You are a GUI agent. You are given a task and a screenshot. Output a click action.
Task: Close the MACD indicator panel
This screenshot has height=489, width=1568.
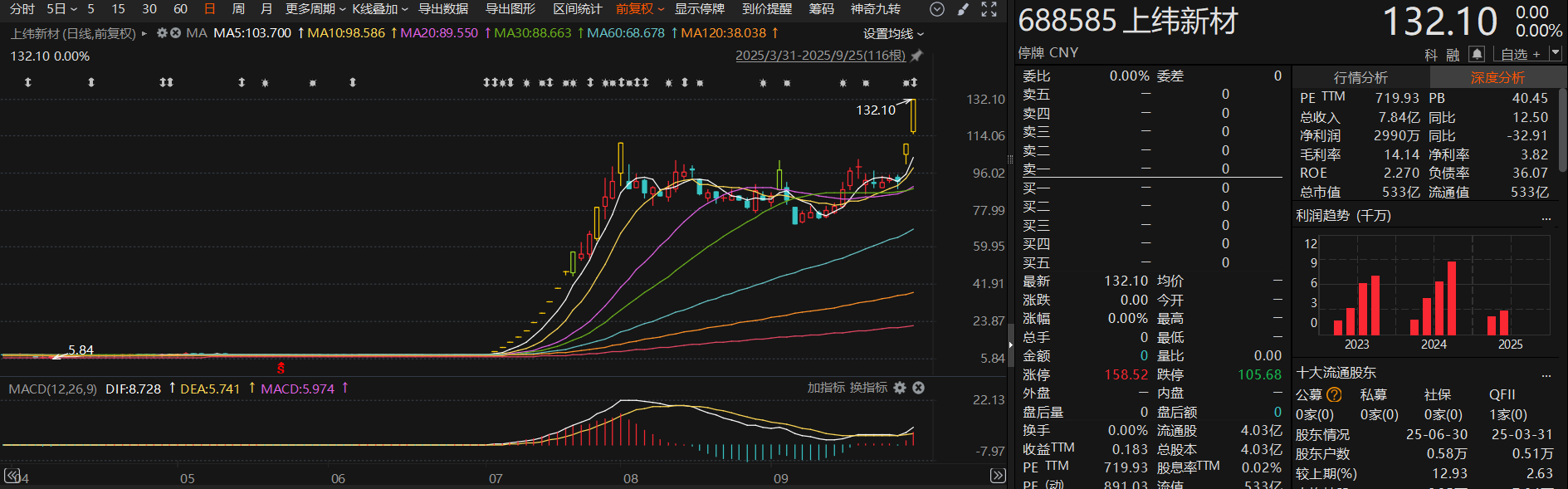(x=918, y=388)
